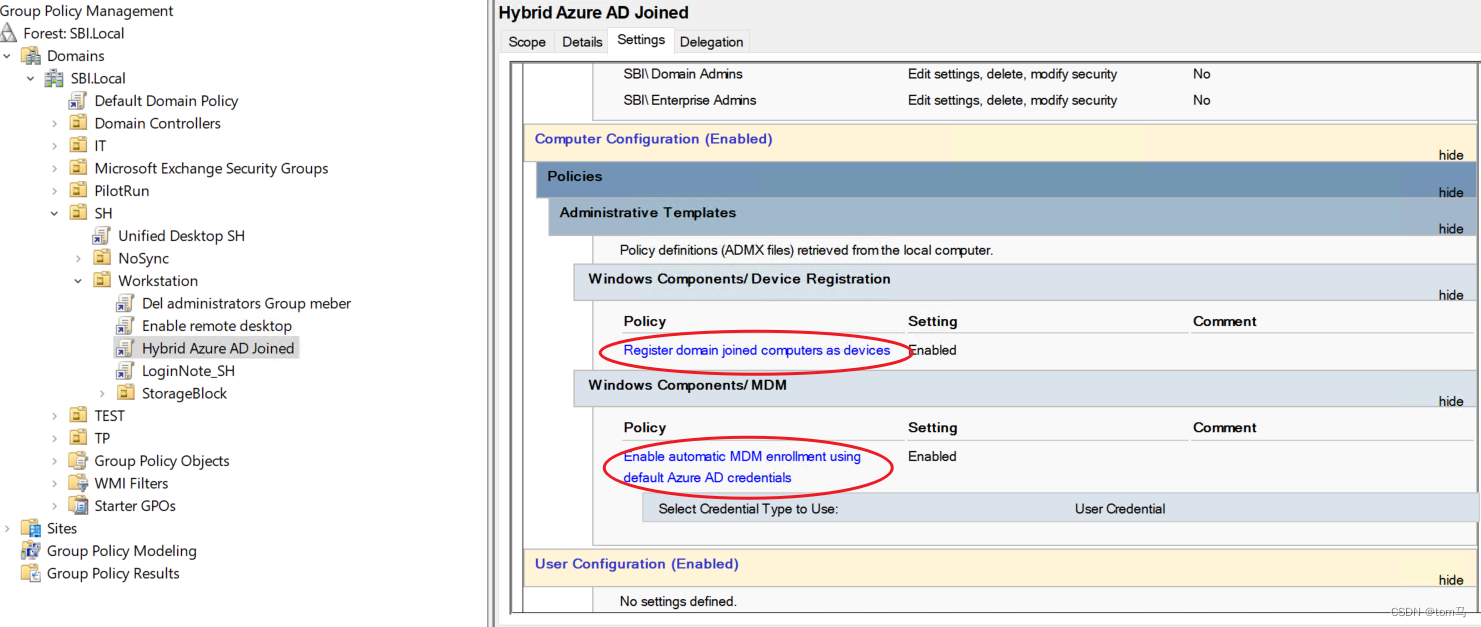The image size is (1481, 627).
Task: Click the Group Policy Modeling icon
Action: [x=31, y=551]
